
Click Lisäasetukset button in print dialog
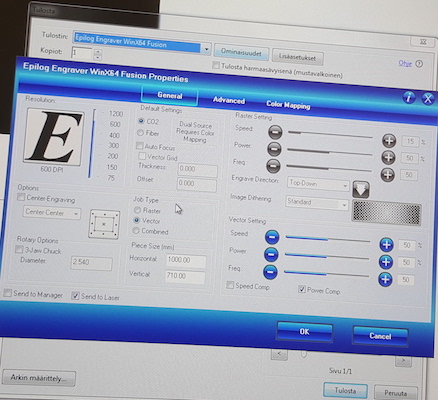point(297,57)
